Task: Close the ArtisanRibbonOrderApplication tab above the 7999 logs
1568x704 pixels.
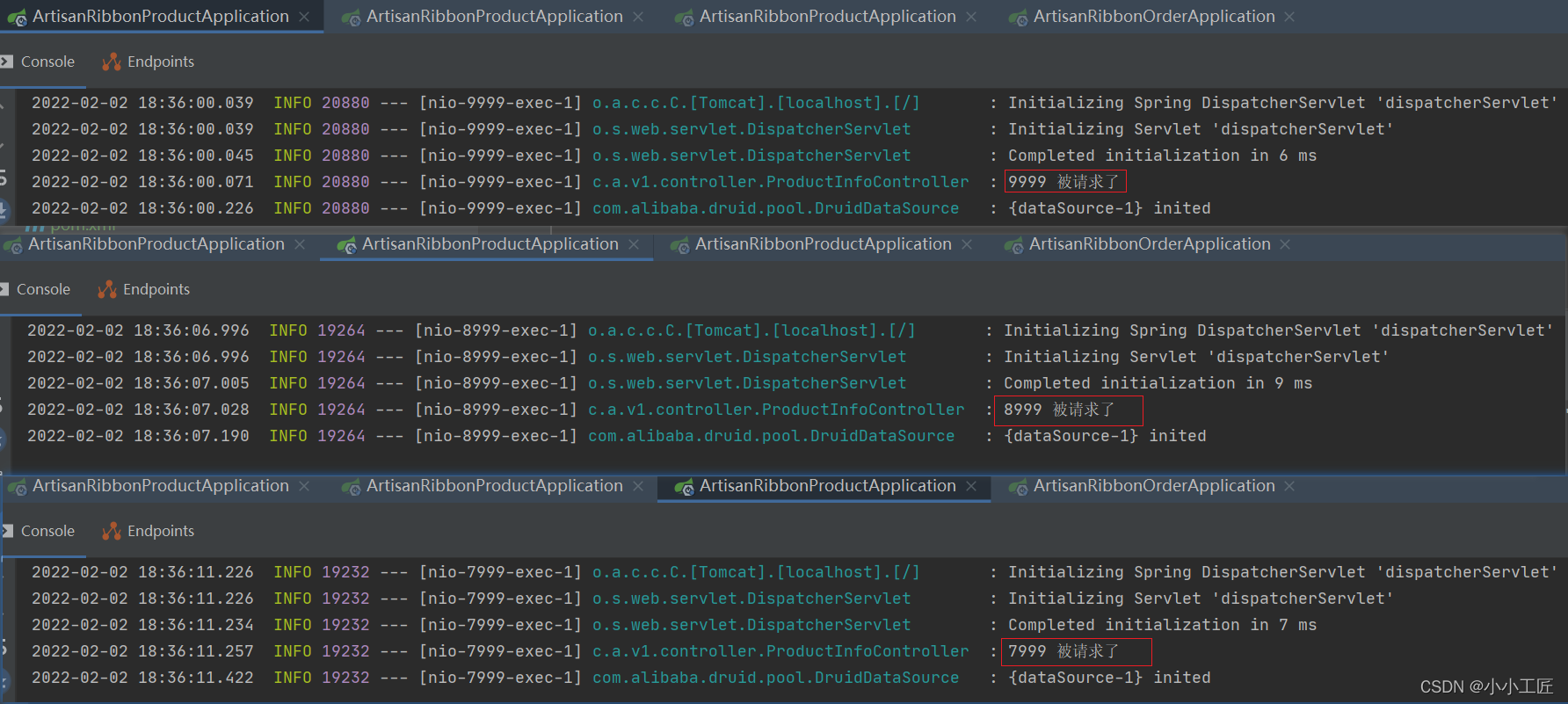Action: tap(1289, 486)
